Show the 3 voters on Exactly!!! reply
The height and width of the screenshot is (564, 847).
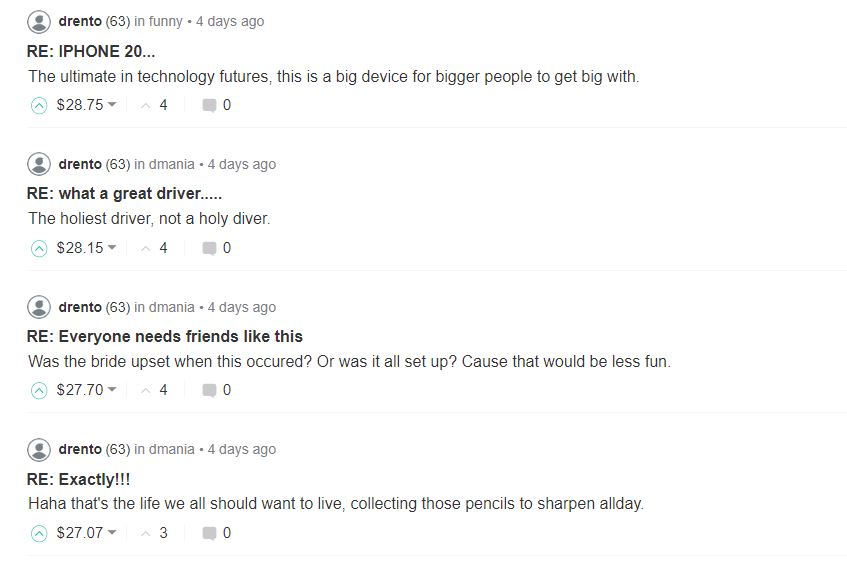(x=163, y=533)
